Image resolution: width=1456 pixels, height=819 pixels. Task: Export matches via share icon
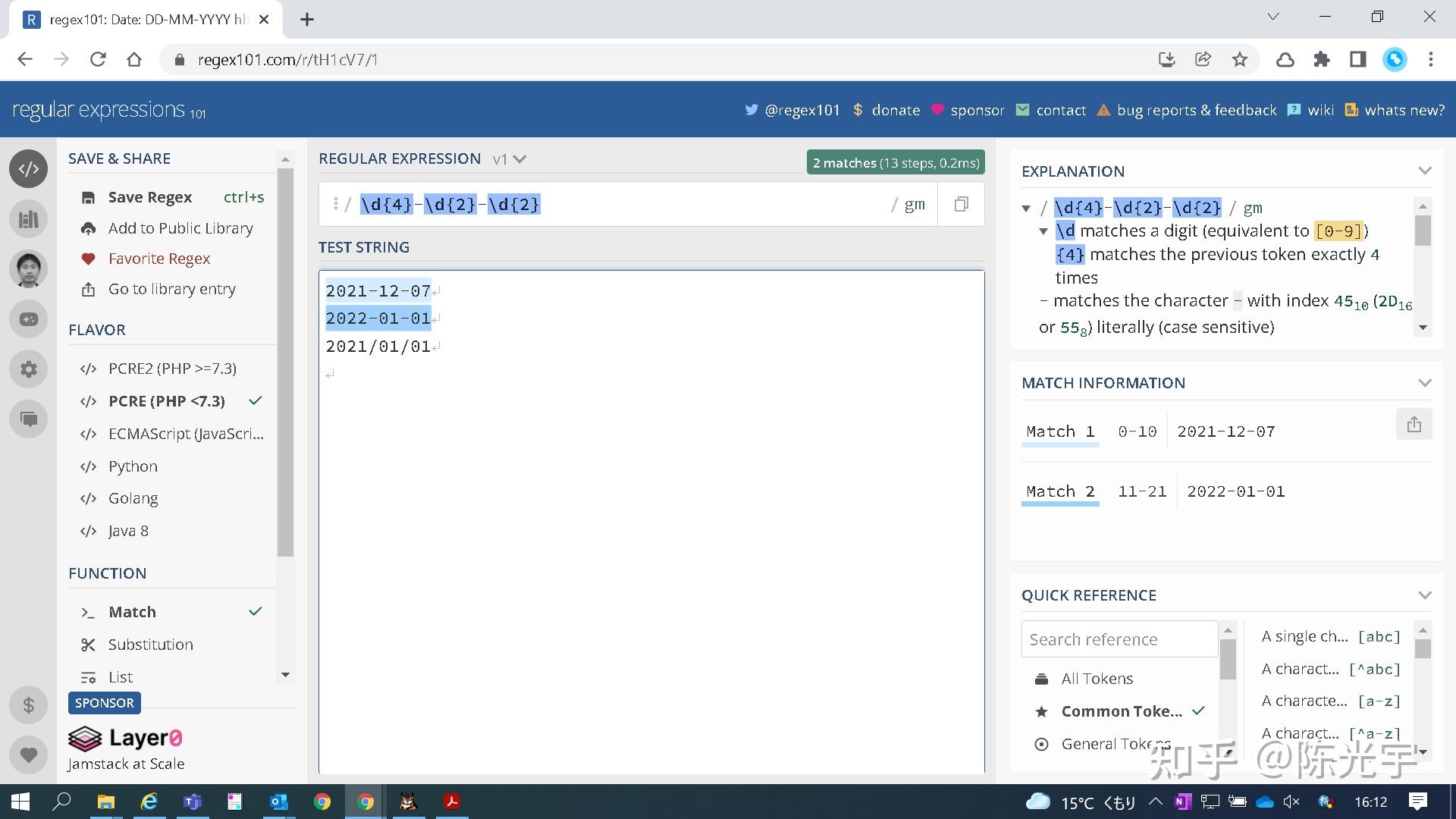click(1414, 425)
